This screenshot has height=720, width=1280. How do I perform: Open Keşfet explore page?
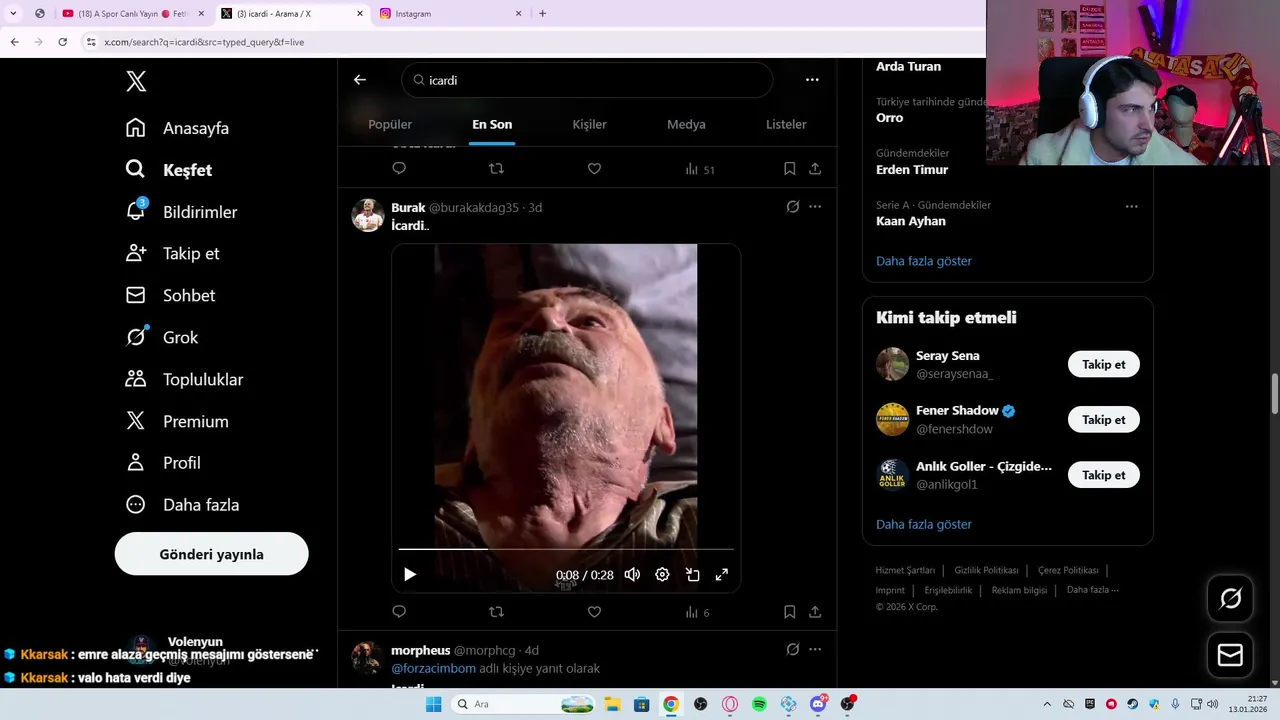169,170
